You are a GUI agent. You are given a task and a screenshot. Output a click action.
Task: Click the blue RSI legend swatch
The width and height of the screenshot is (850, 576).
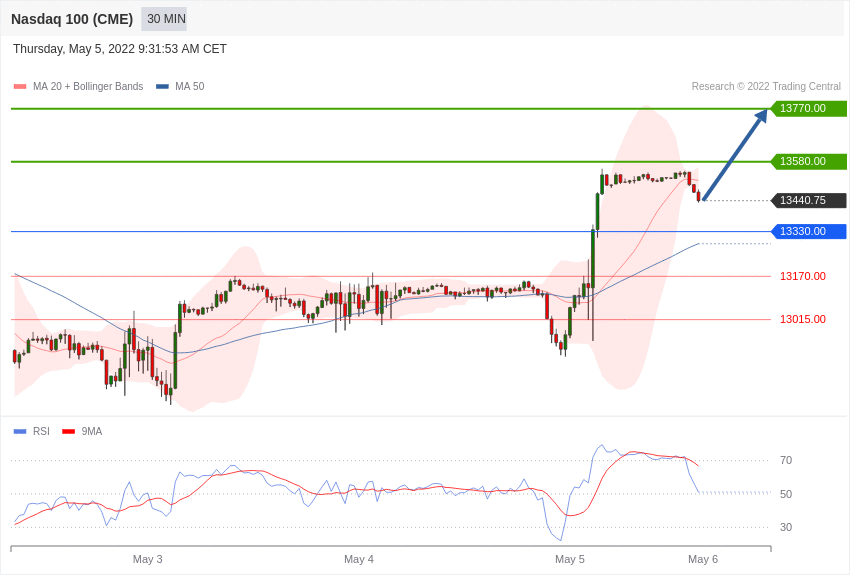point(20,432)
